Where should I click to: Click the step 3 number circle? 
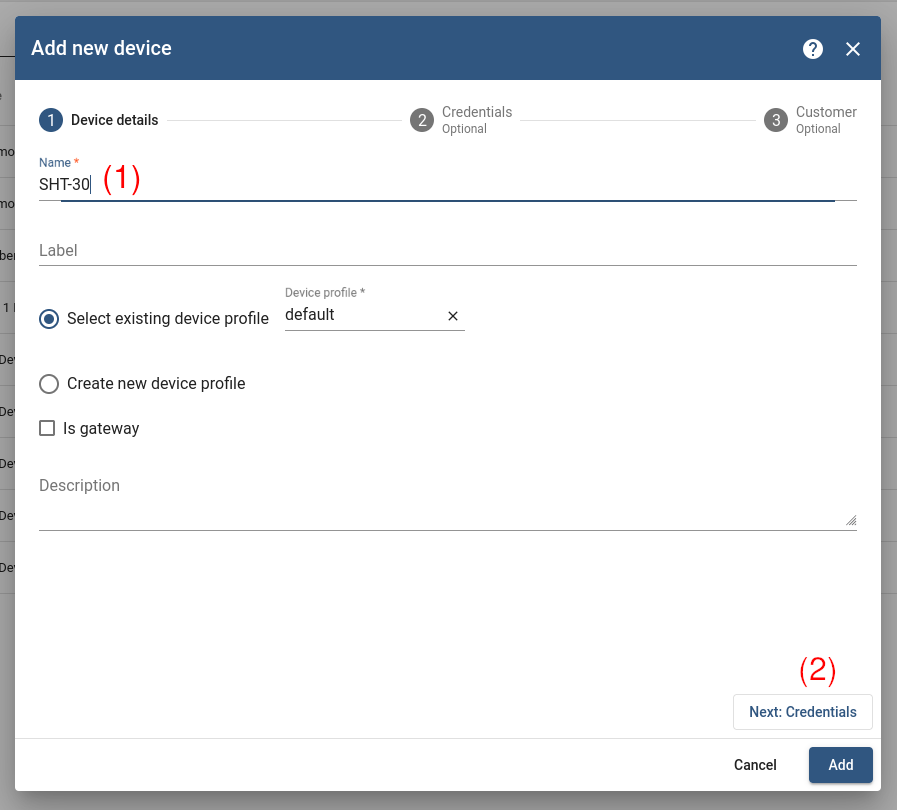[776, 120]
